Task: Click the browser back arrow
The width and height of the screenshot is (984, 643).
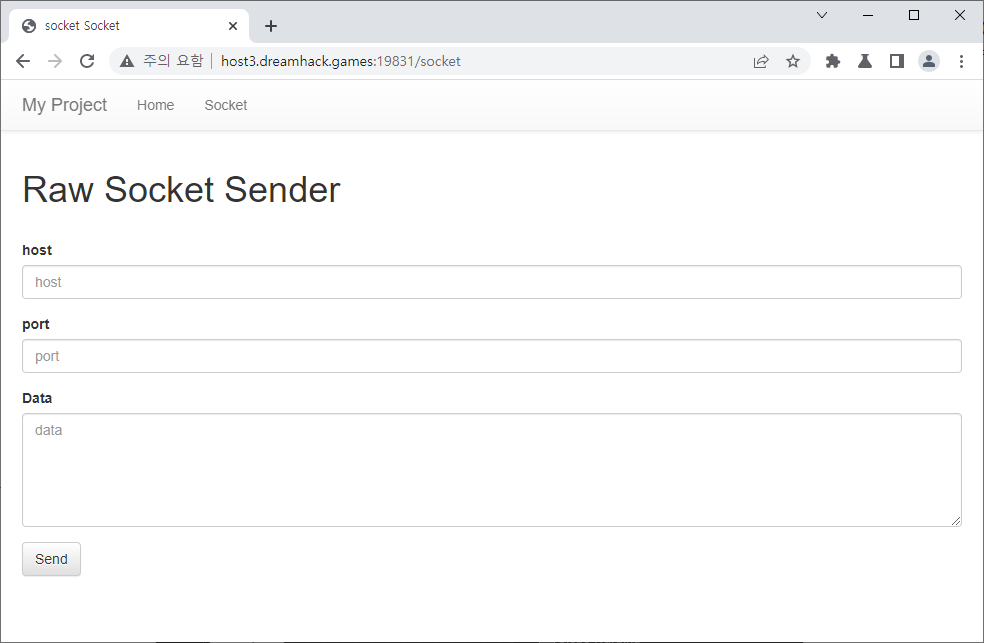Action: (23, 61)
